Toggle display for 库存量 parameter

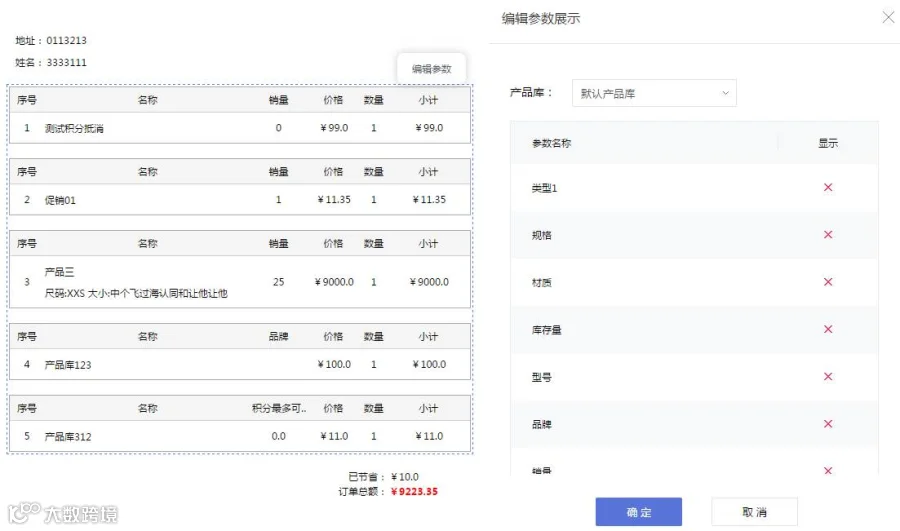[x=828, y=329]
